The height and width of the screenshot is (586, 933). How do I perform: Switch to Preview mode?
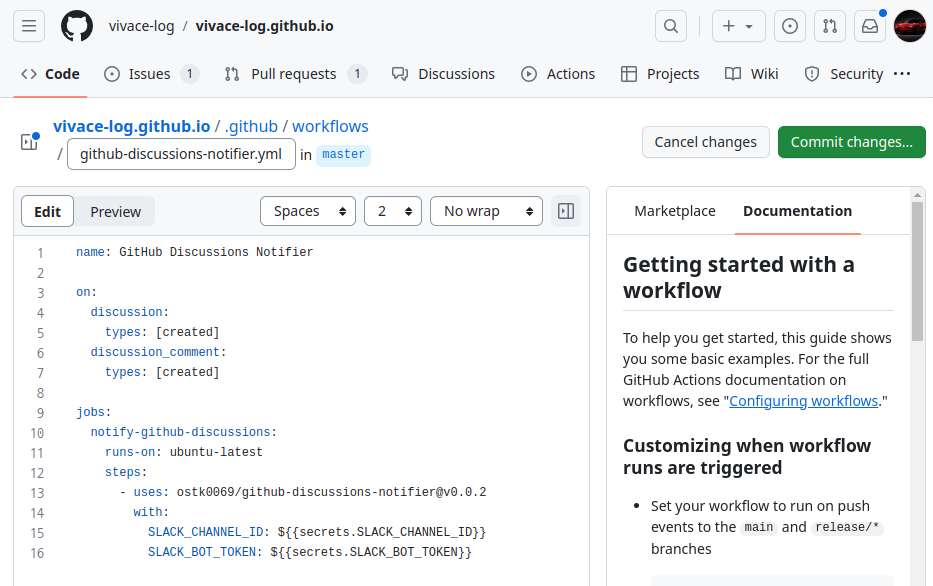(x=115, y=211)
